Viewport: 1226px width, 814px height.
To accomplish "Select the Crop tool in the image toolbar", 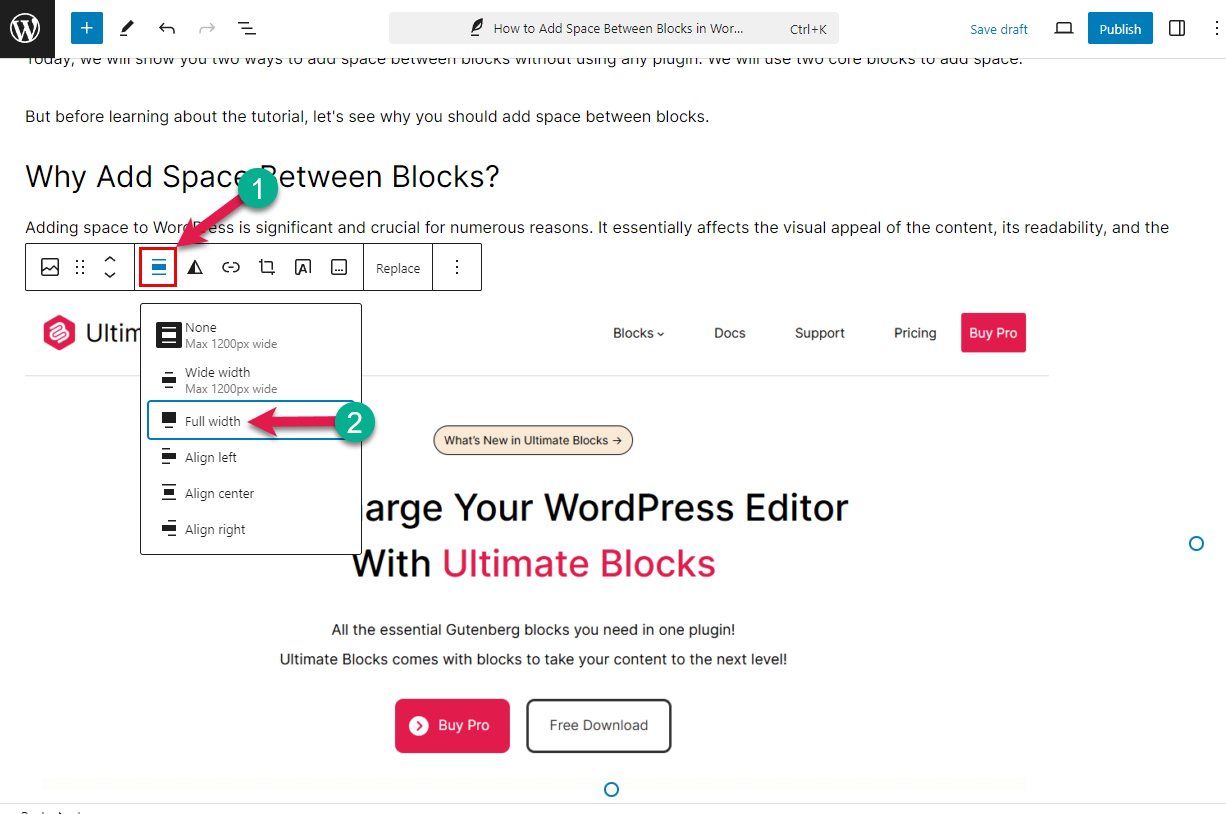I will point(266,267).
